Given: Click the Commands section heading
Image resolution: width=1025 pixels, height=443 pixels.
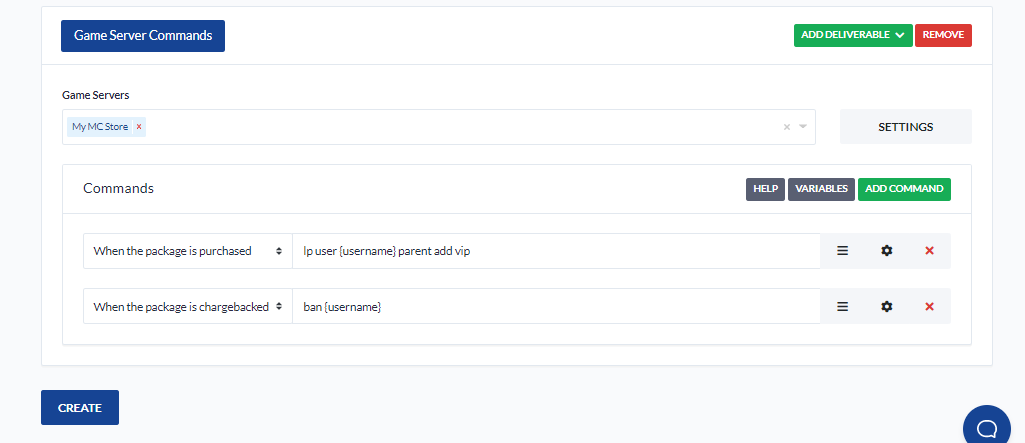Looking at the screenshot, I should pos(118,189).
